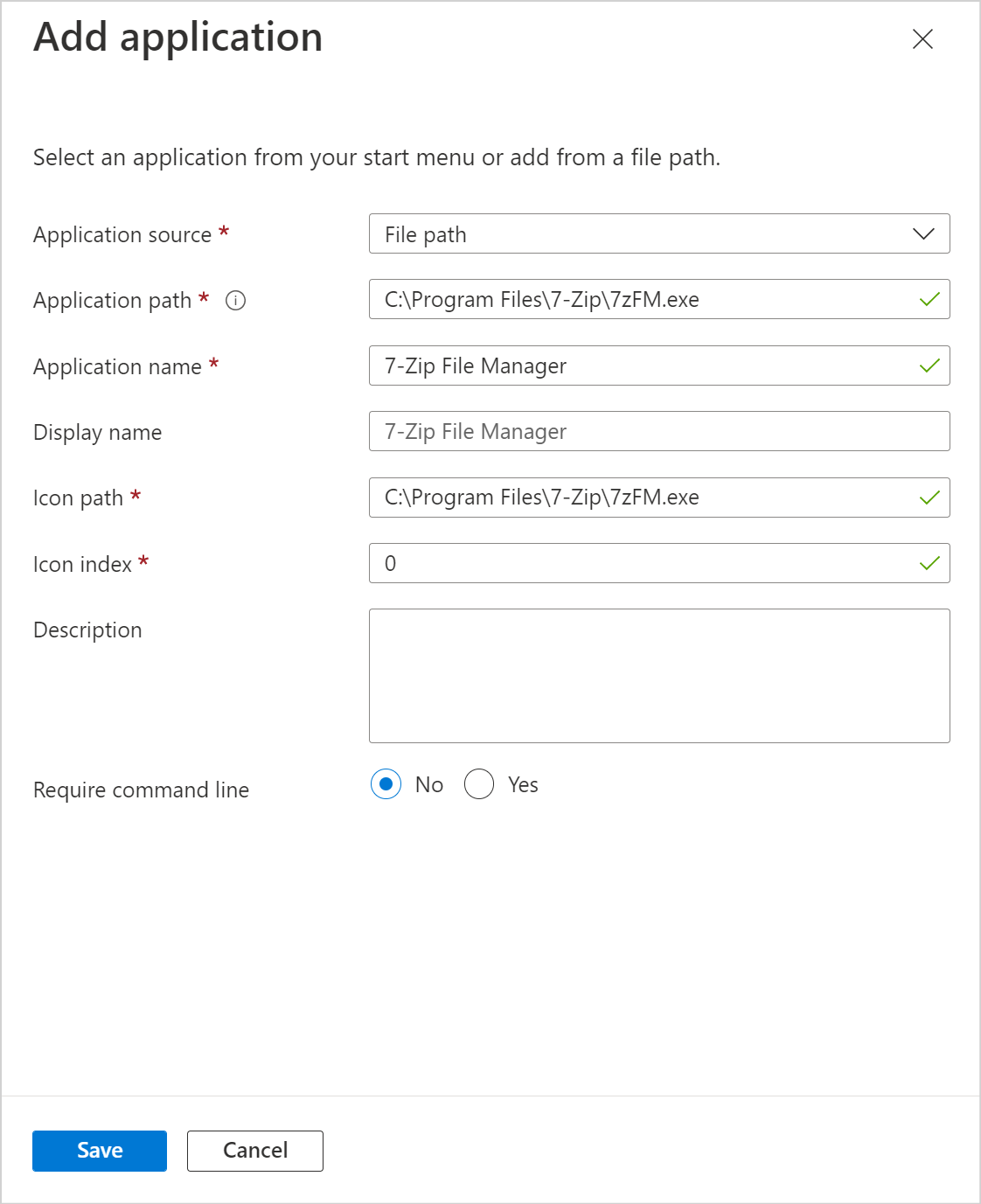Click the Save button
This screenshot has width=981, height=1204.
pos(100,1151)
